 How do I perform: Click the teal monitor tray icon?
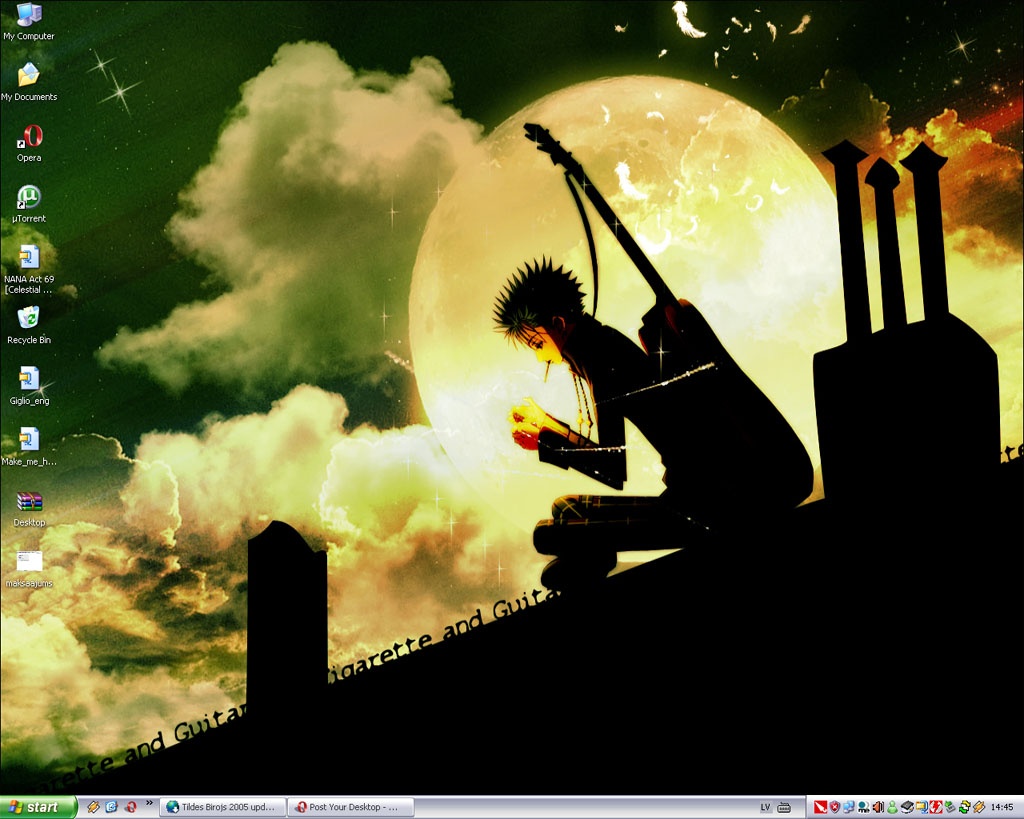click(x=863, y=807)
